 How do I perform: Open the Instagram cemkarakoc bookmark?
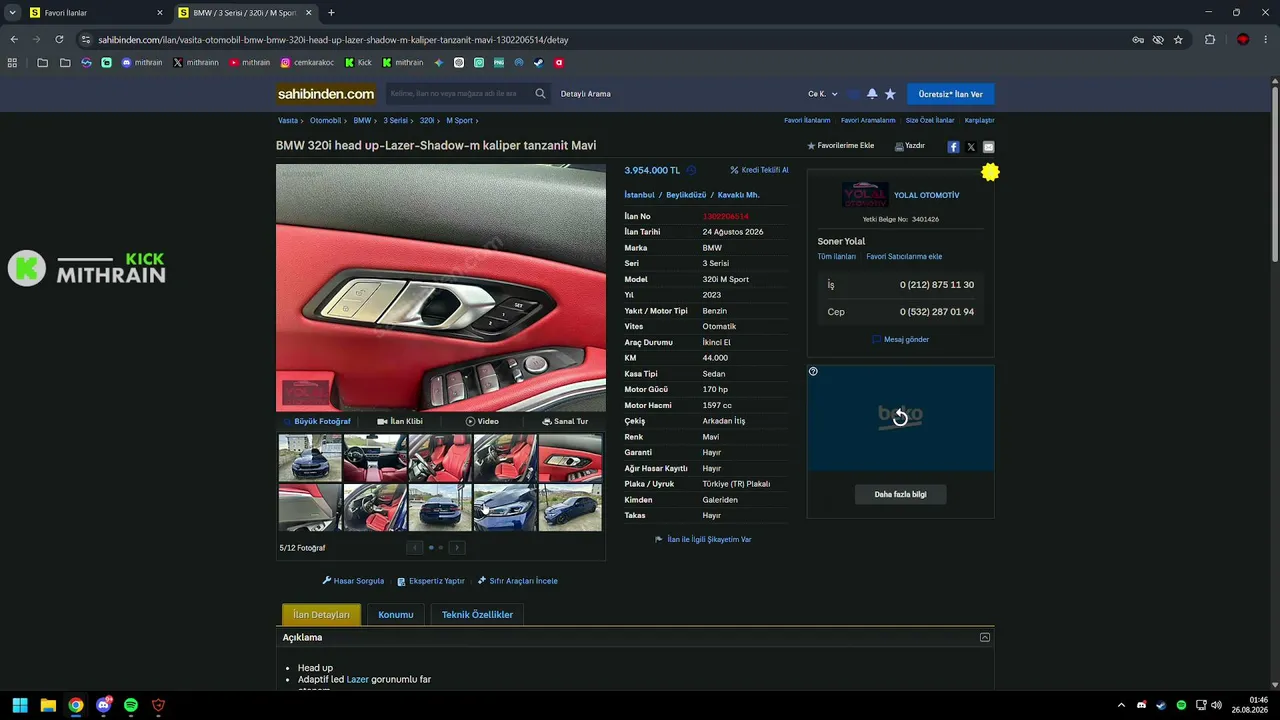(308, 63)
